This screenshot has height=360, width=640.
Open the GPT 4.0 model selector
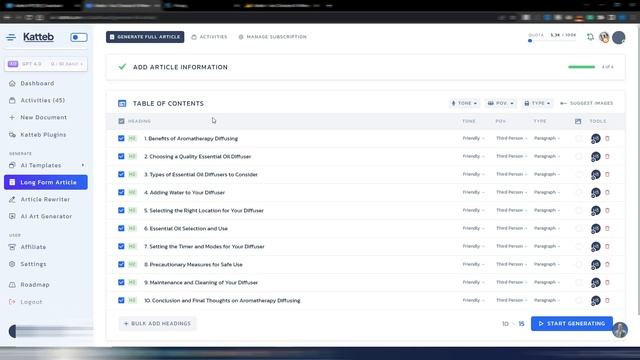[46, 64]
